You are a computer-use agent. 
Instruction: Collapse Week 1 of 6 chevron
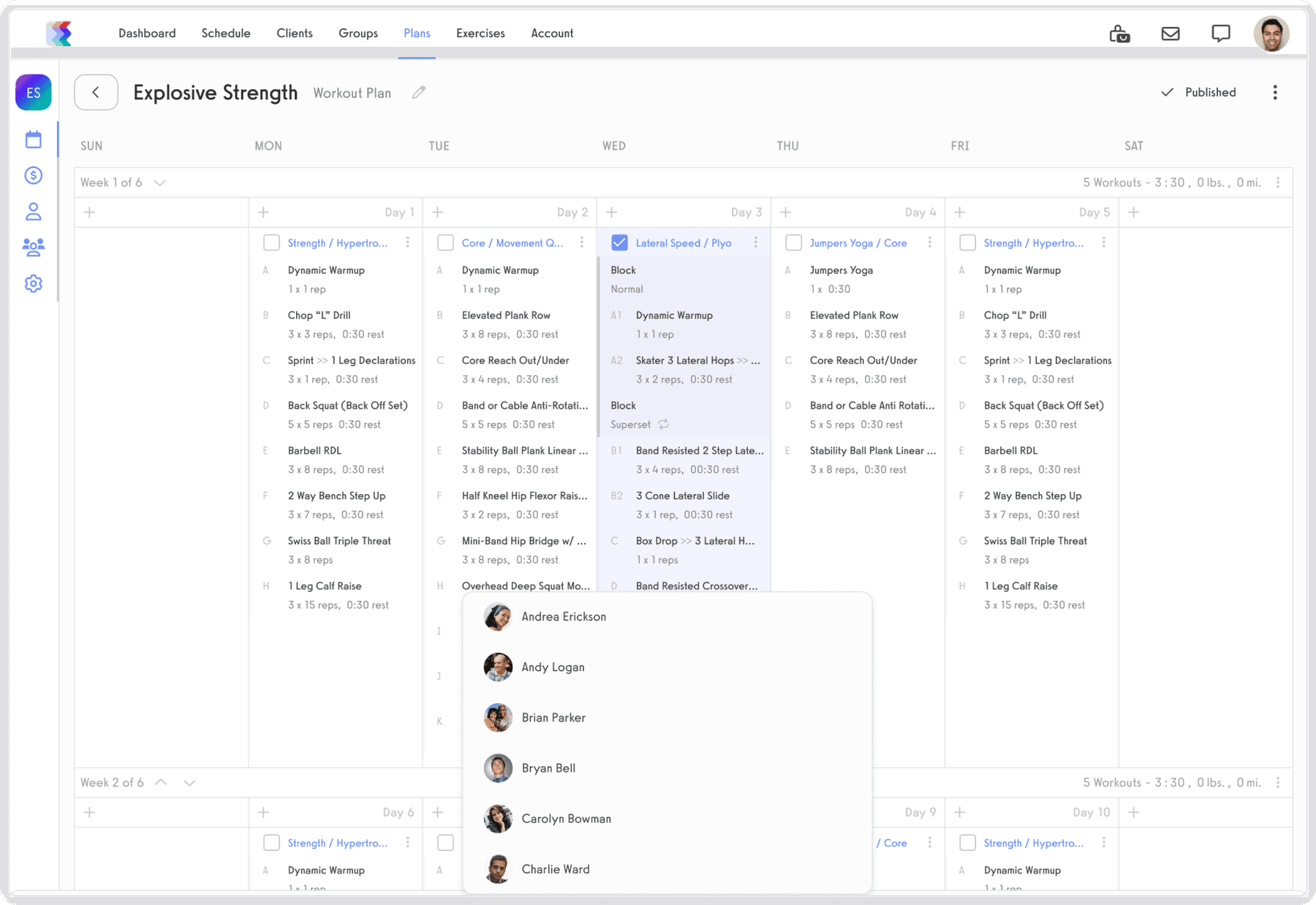[160, 183]
